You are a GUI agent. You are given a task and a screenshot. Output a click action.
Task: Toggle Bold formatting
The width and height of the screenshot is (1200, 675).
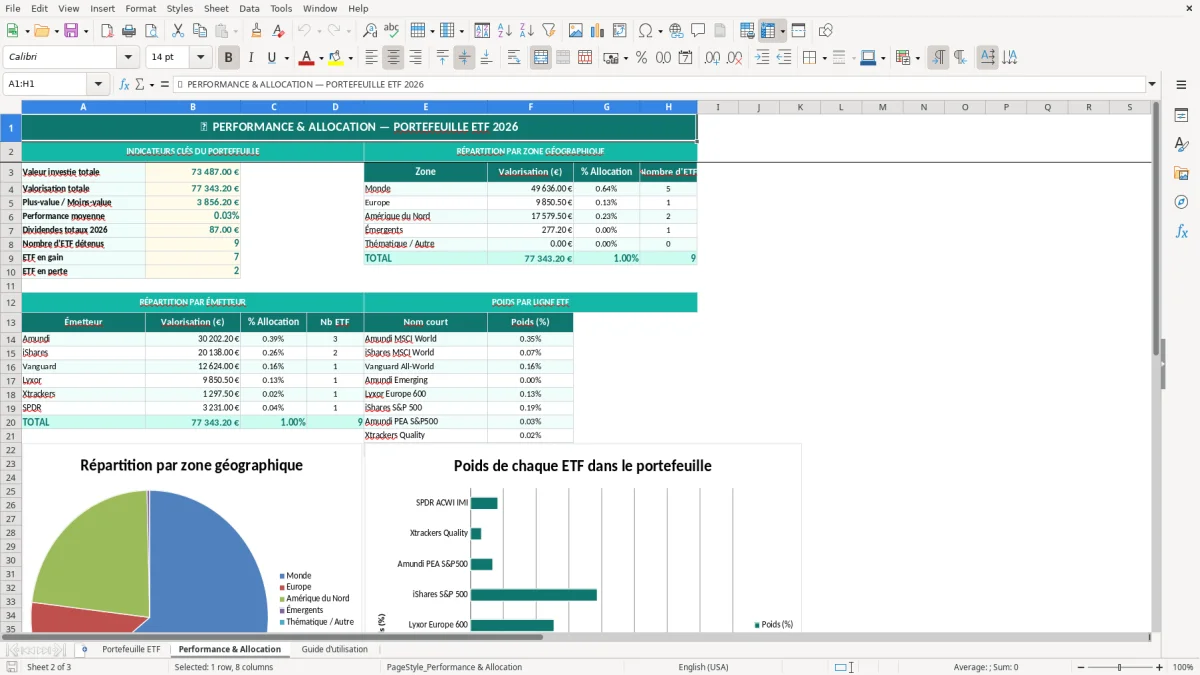click(229, 58)
